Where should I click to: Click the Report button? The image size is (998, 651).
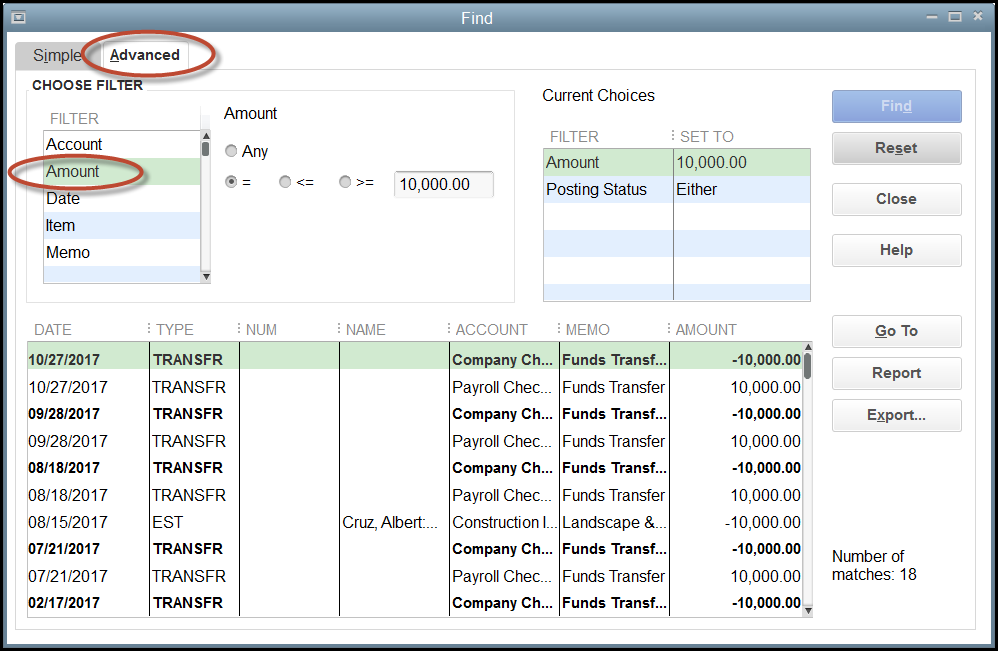click(895, 373)
